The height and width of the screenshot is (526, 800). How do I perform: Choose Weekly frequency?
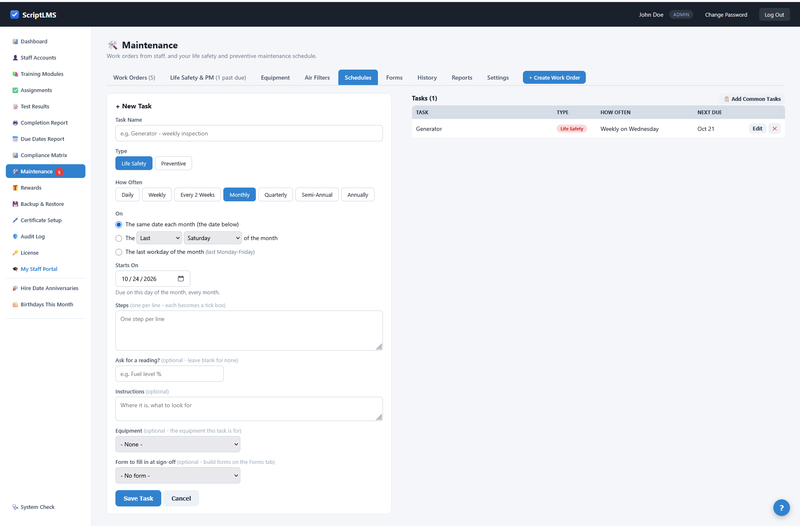tap(157, 195)
